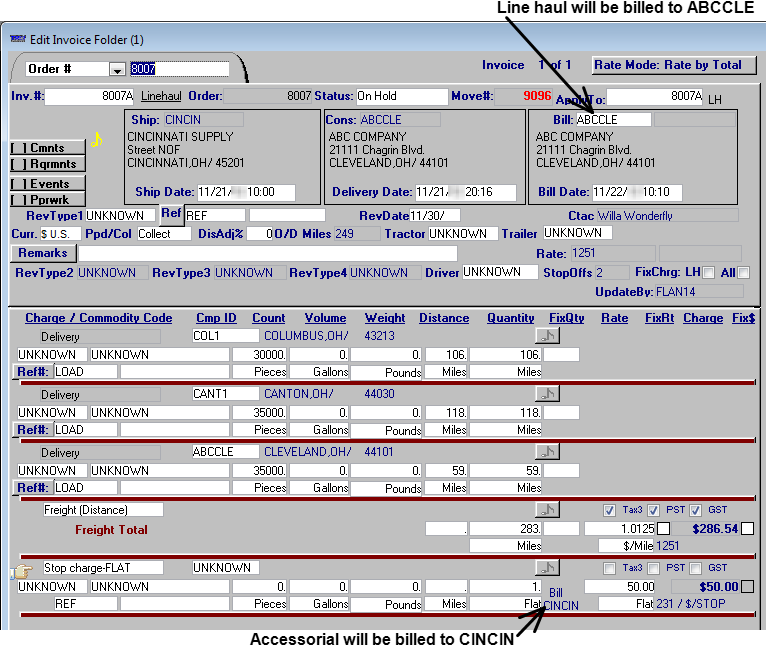The height and width of the screenshot is (648, 766).
Task: Click the Remarks button
Action: coord(43,253)
